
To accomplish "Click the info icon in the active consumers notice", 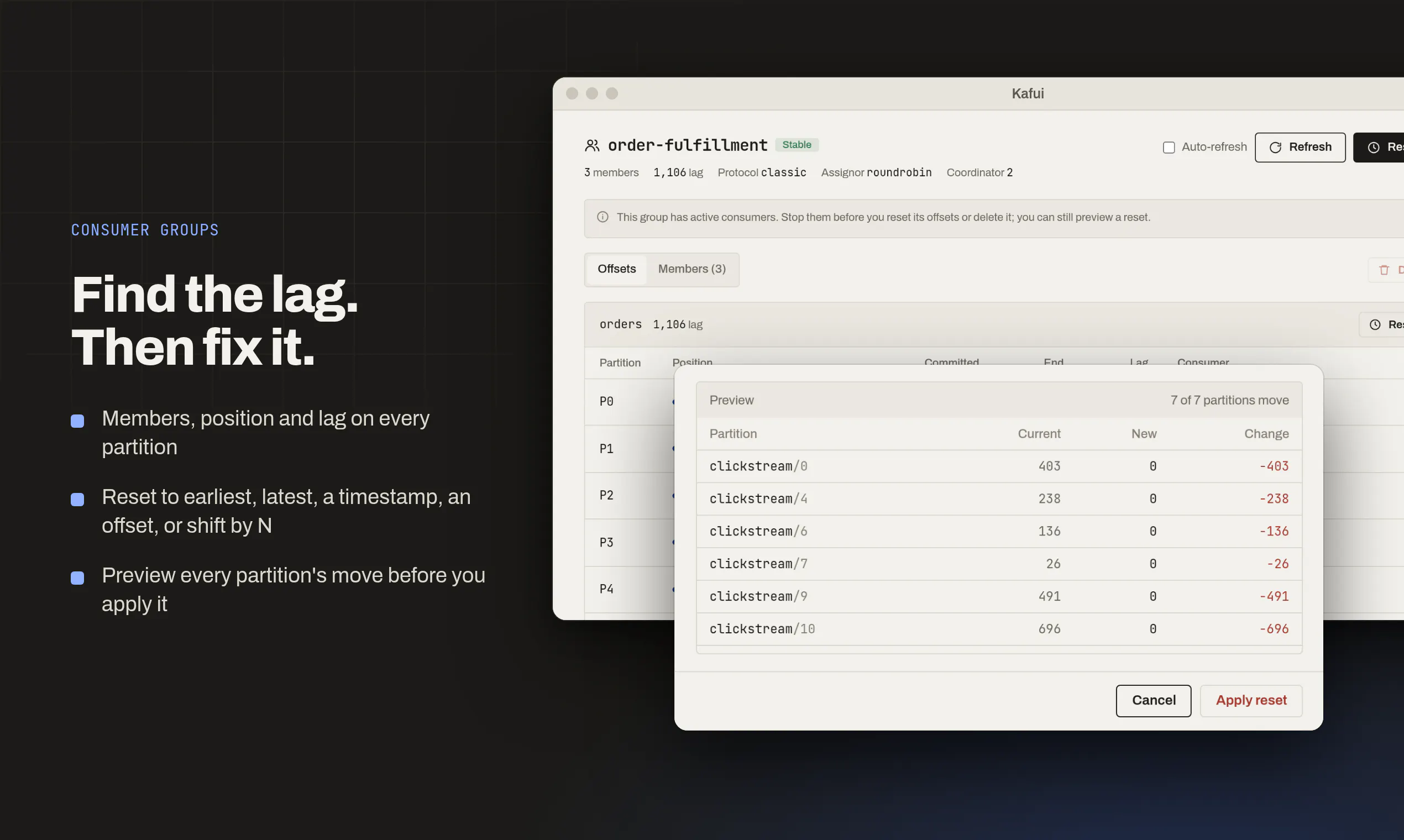I will (603, 217).
